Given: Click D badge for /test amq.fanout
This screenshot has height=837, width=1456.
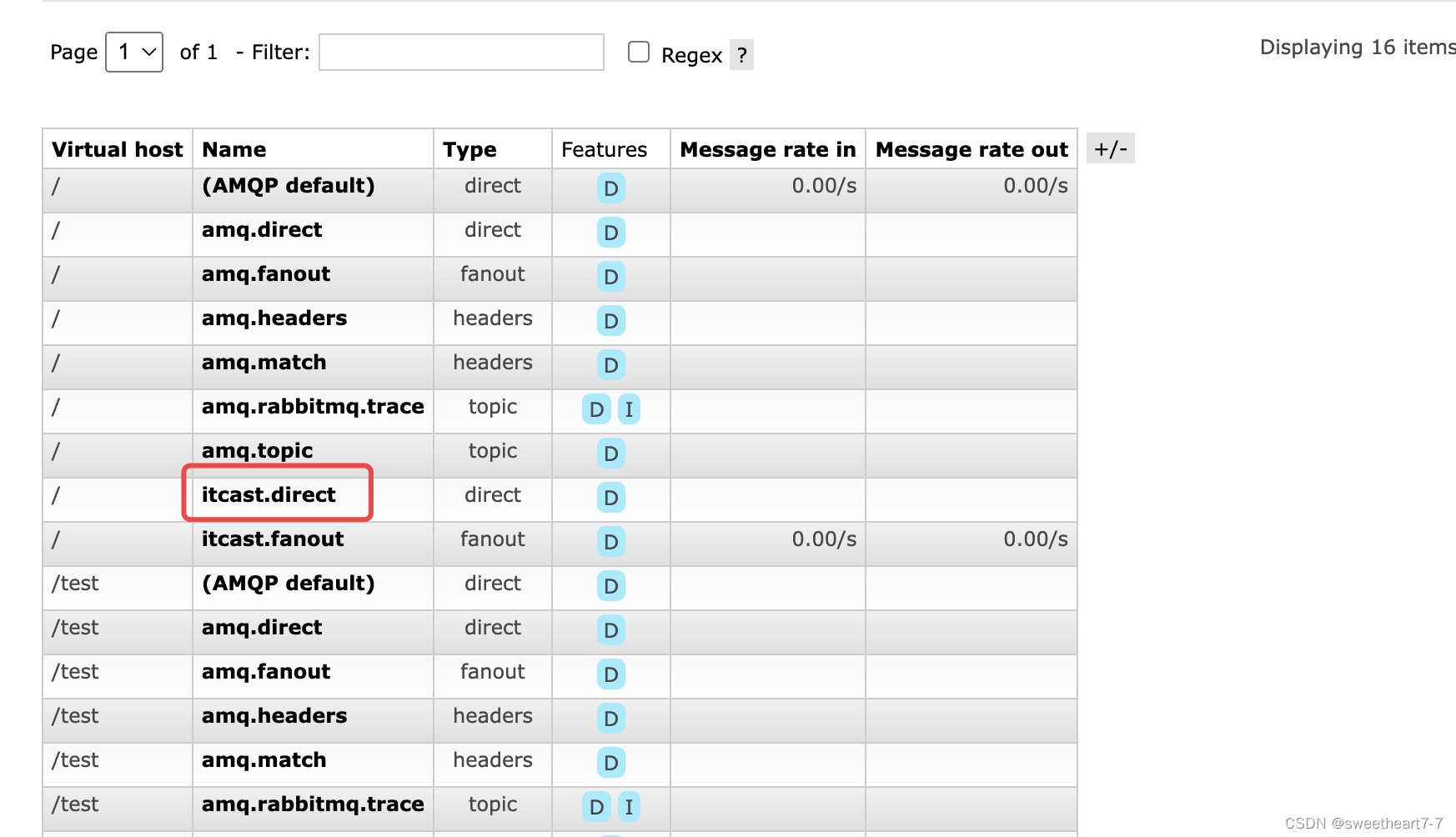Looking at the screenshot, I should click(611, 674).
